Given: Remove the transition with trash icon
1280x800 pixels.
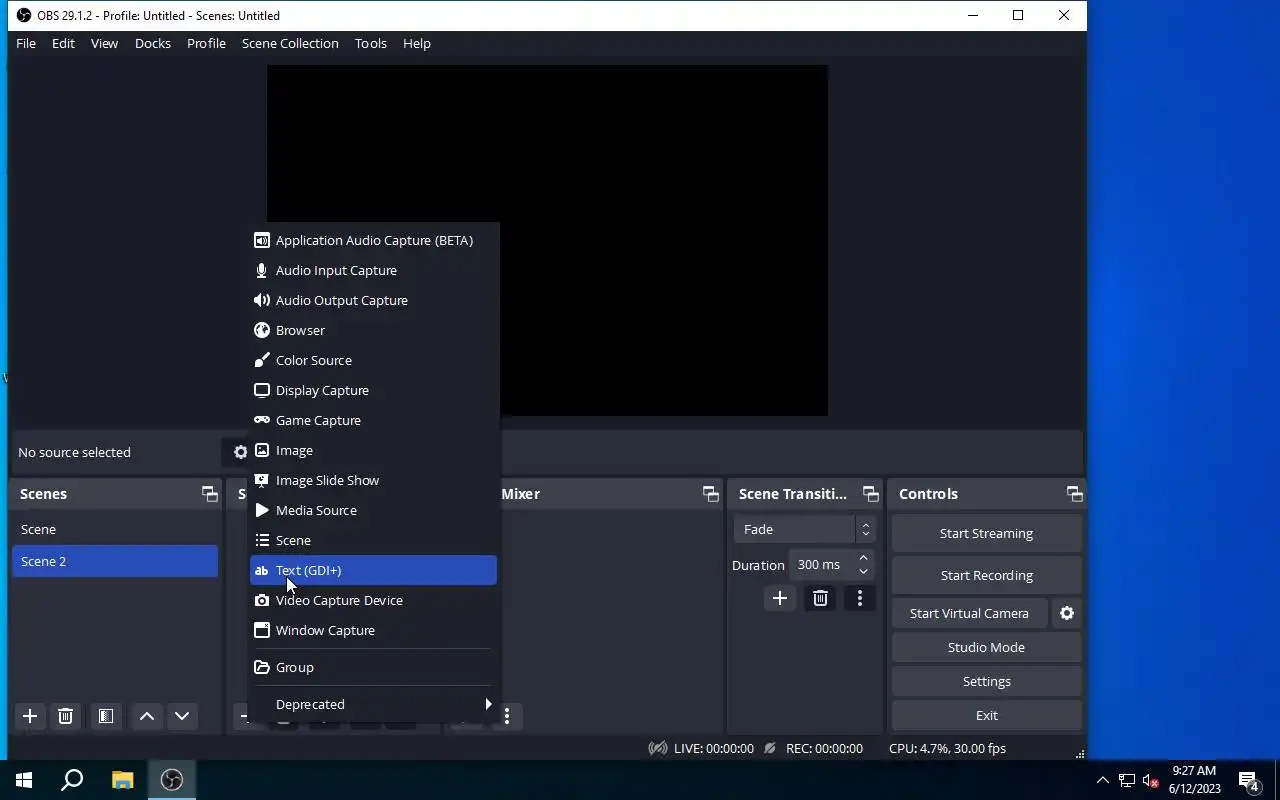Looking at the screenshot, I should point(820,598).
